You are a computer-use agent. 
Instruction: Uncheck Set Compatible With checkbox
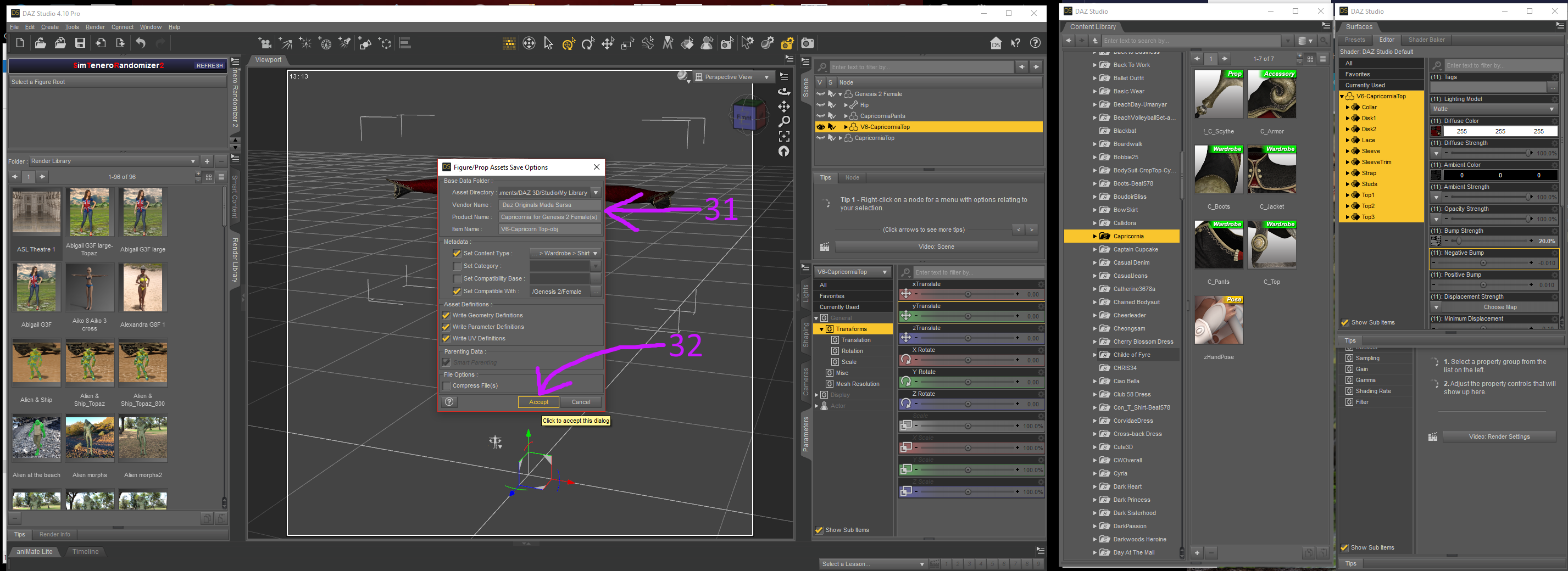pos(457,292)
